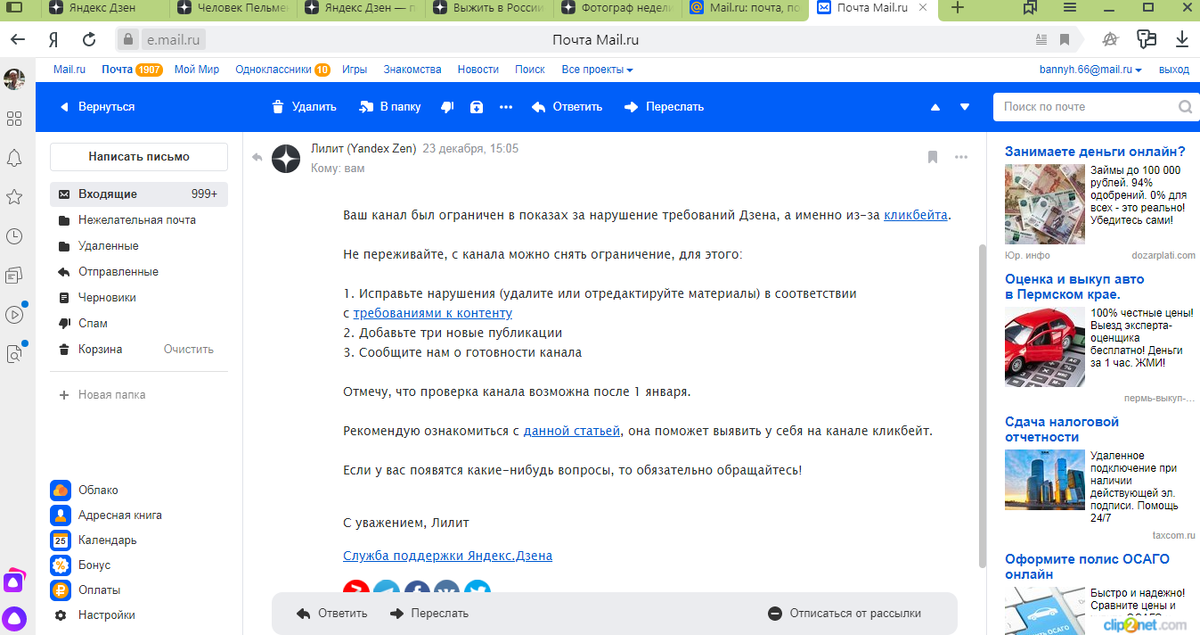Open «Служба поддержки Яндекс.Дзена» link
Image resolution: width=1200 pixels, height=635 pixels.
447,556
